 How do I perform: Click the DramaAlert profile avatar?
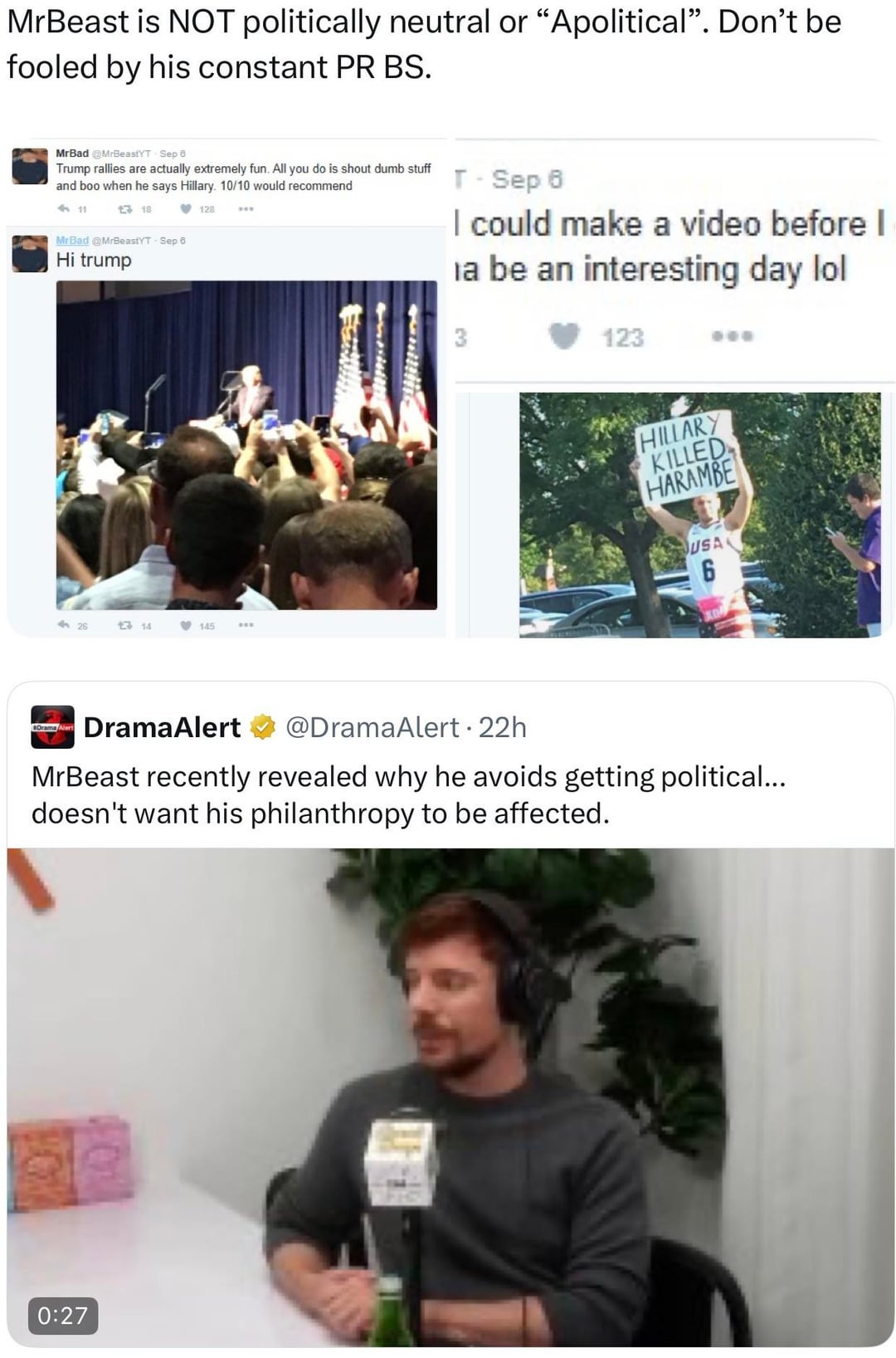pyautogui.click(x=52, y=727)
